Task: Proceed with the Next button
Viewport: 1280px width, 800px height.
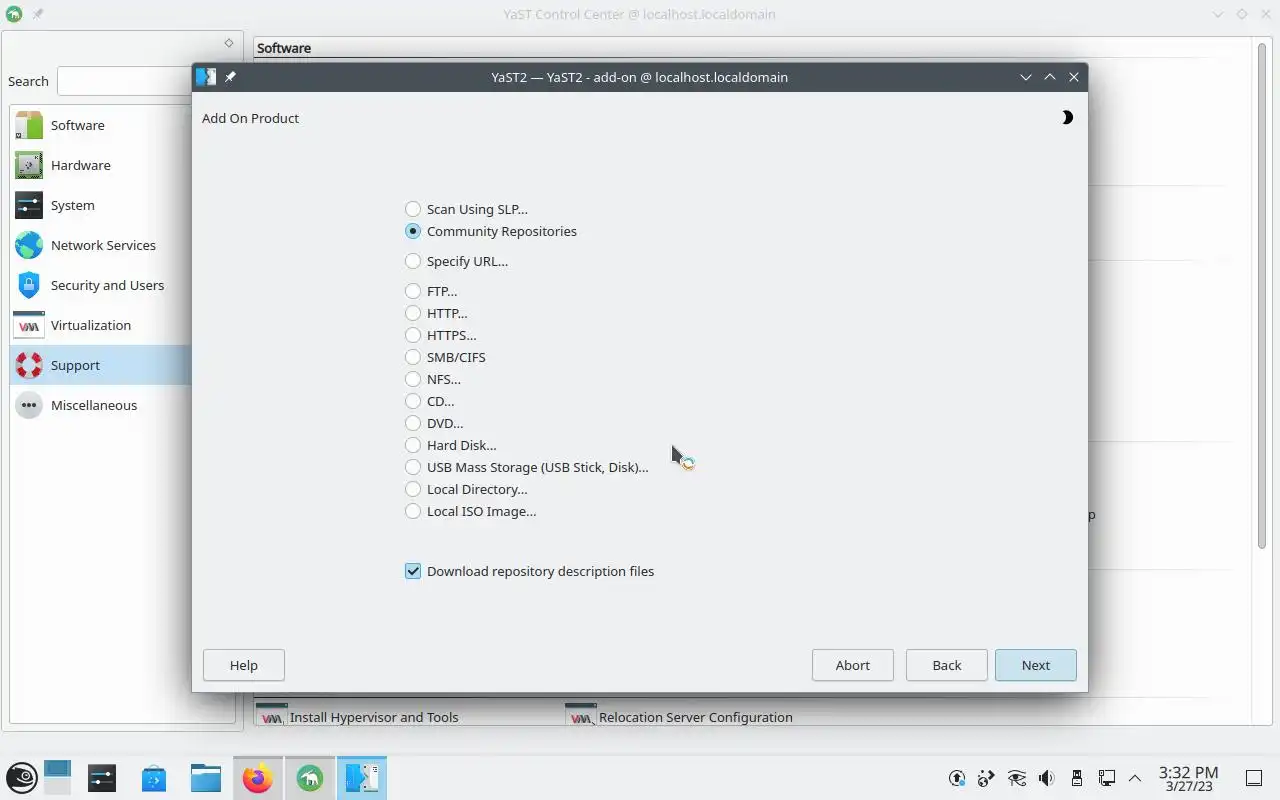Action: click(1036, 665)
